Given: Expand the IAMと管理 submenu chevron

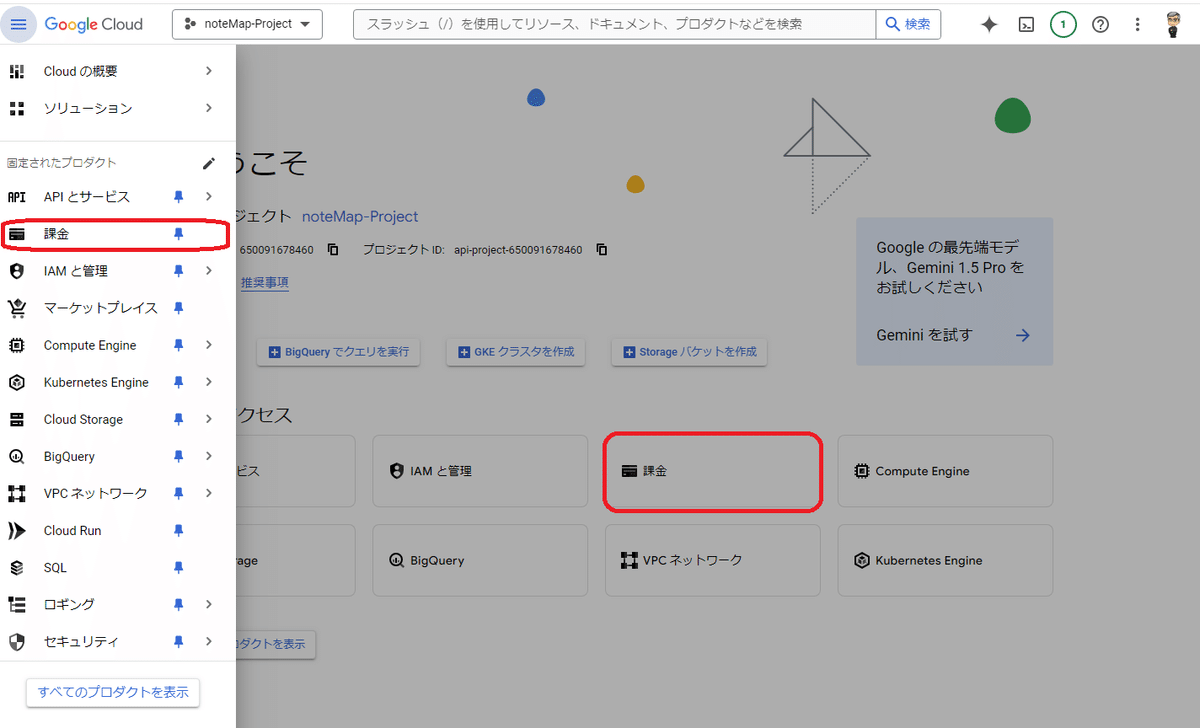Looking at the screenshot, I should pyautogui.click(x=208, y=271).
